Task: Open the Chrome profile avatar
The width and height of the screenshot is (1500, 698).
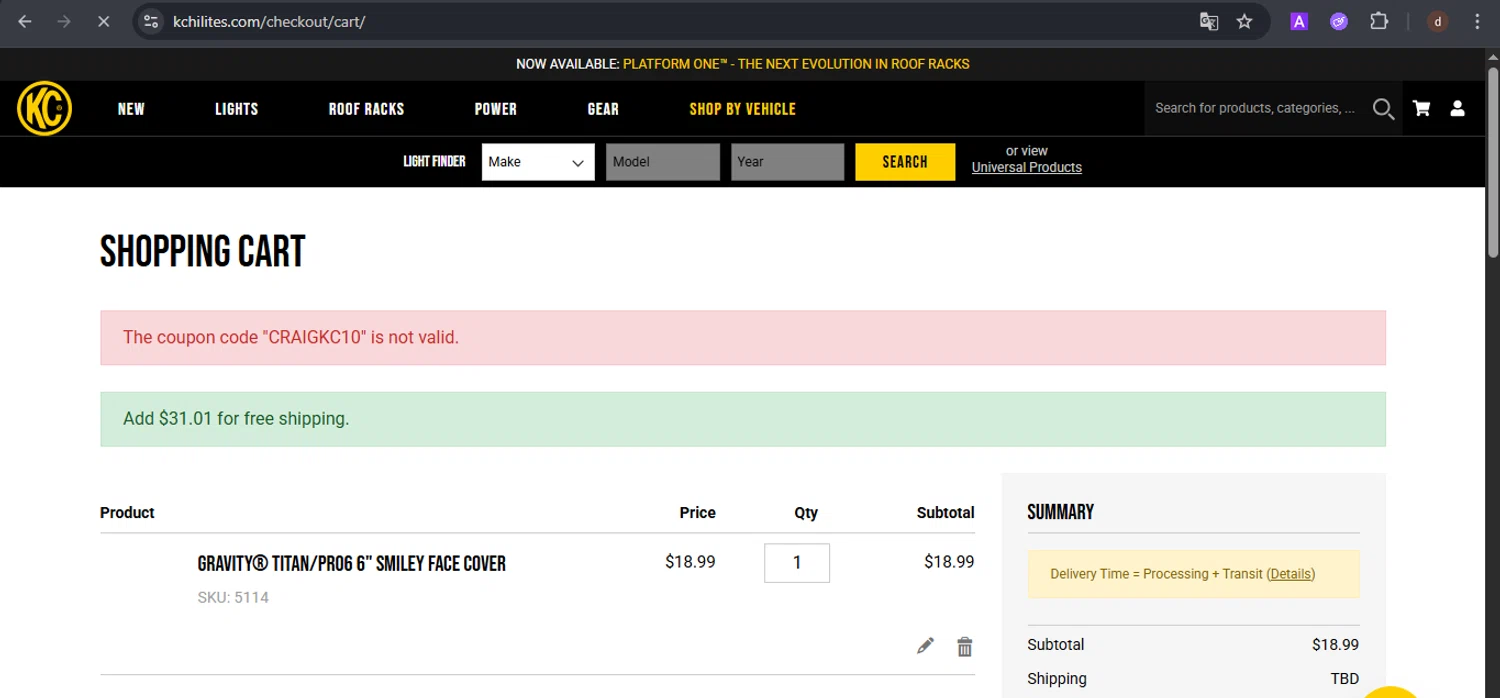Action: 1438,21
